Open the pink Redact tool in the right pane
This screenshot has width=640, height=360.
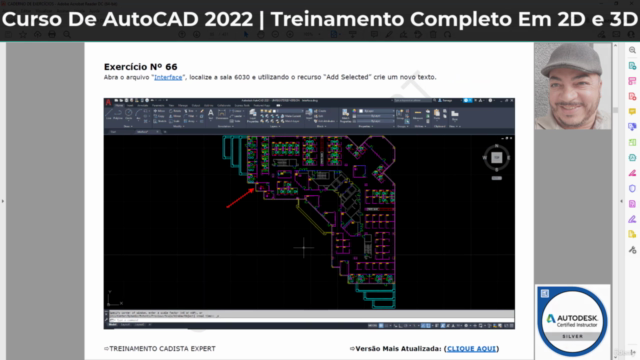coord(632,173)
